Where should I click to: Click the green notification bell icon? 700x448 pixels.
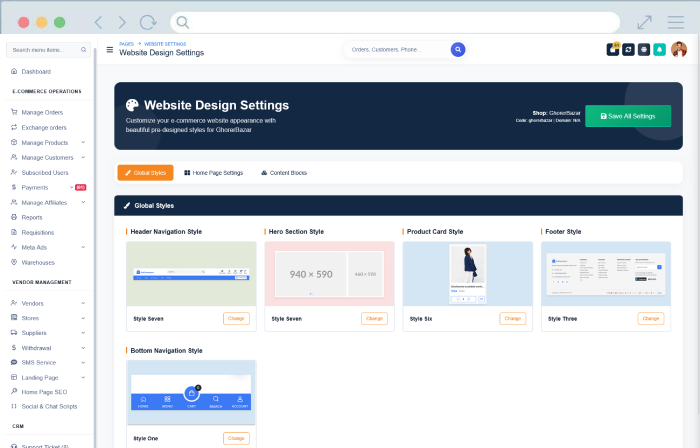tap(660, 49)
